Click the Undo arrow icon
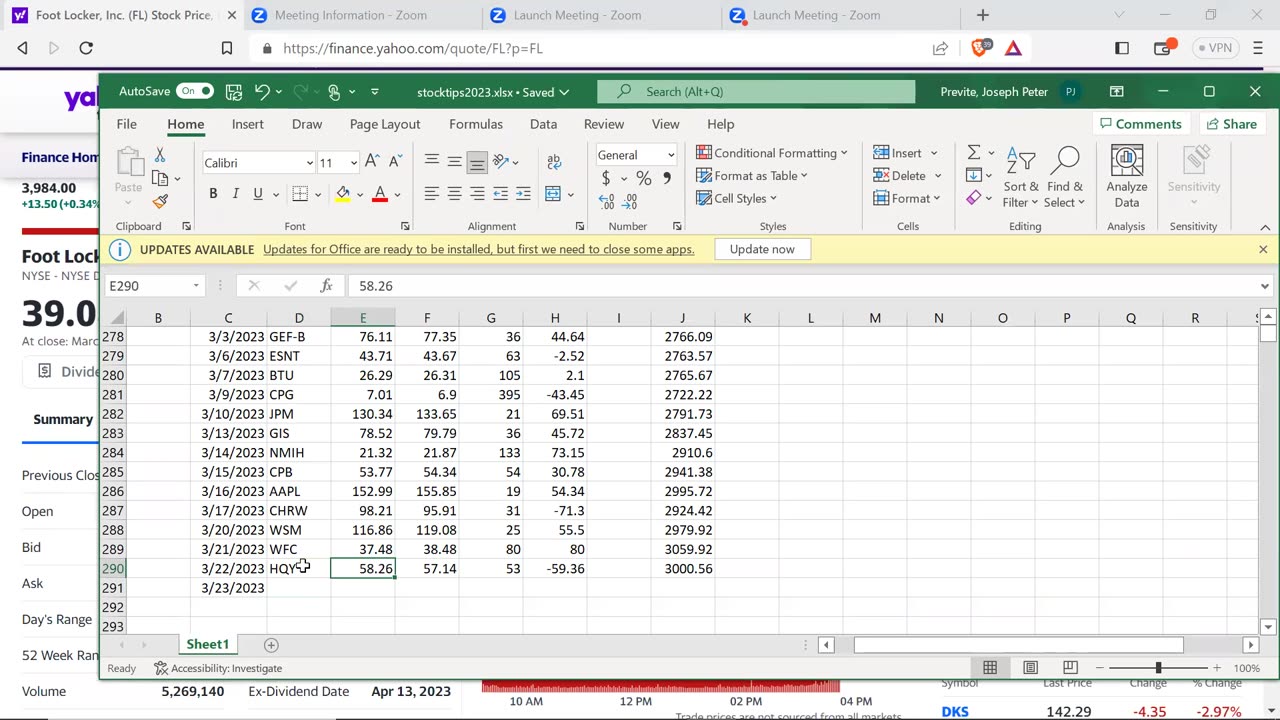 click(x=262, y=91)
